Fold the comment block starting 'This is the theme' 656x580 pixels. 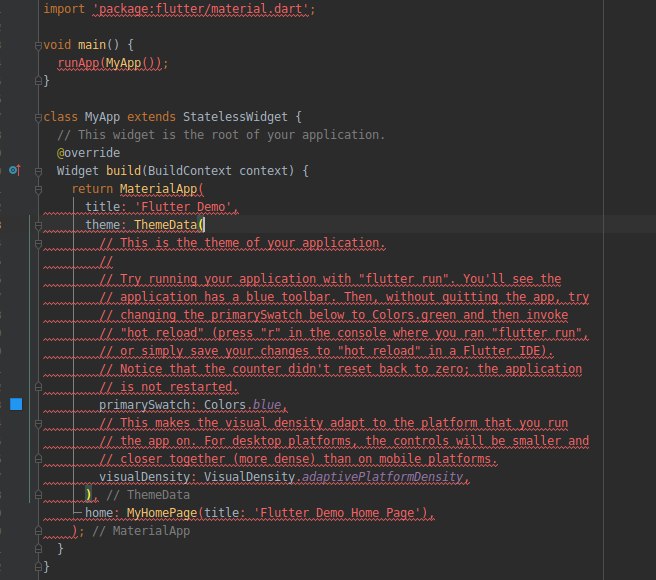point(38,244)
